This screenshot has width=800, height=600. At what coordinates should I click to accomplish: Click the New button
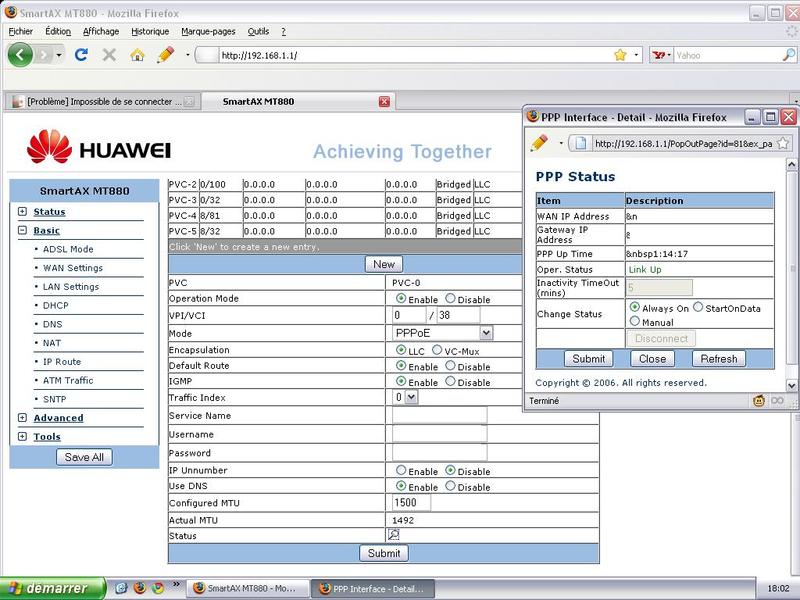tap(384, 264)
